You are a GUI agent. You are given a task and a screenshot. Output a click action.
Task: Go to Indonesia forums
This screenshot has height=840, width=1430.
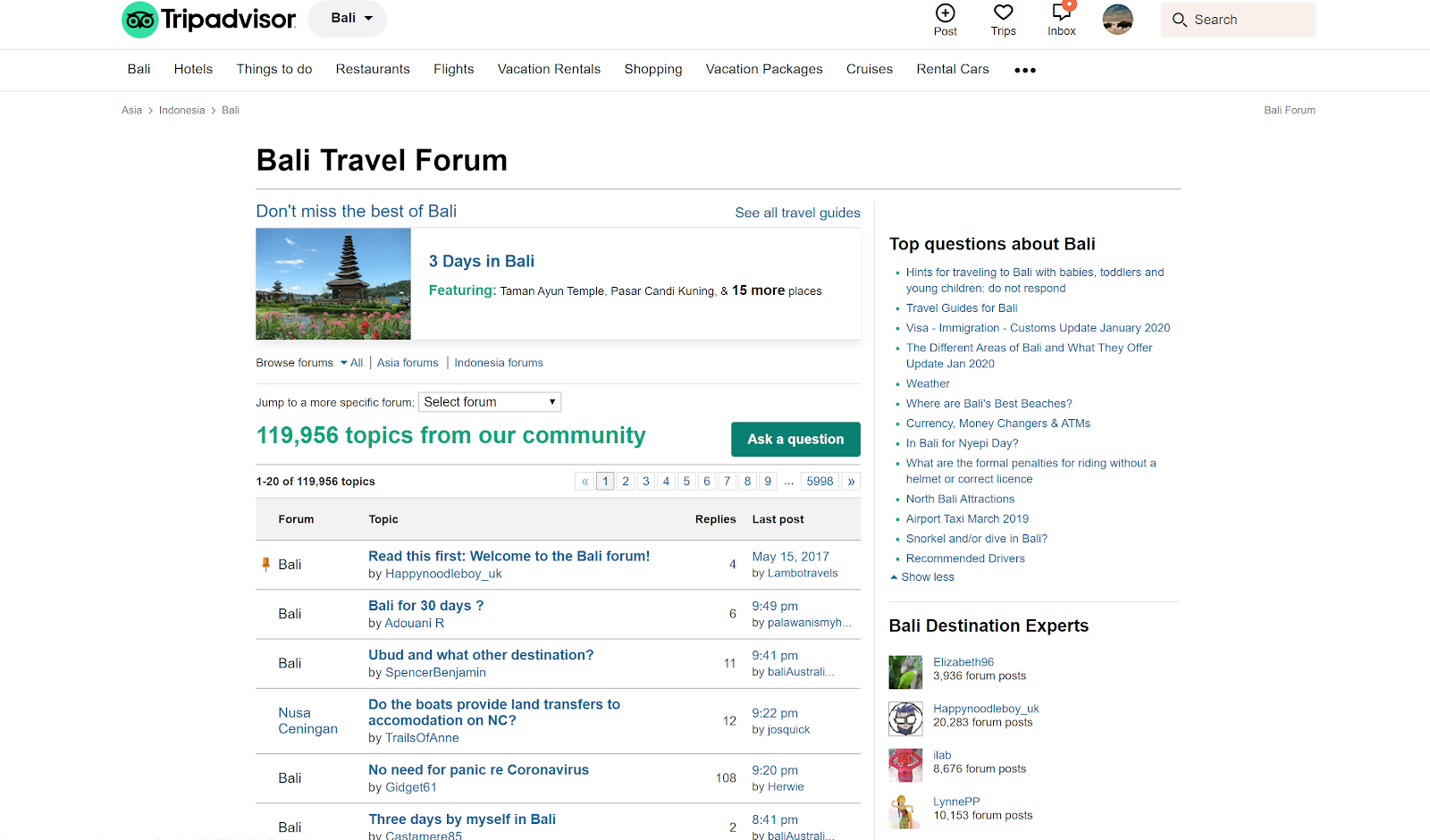pos(499,363)
